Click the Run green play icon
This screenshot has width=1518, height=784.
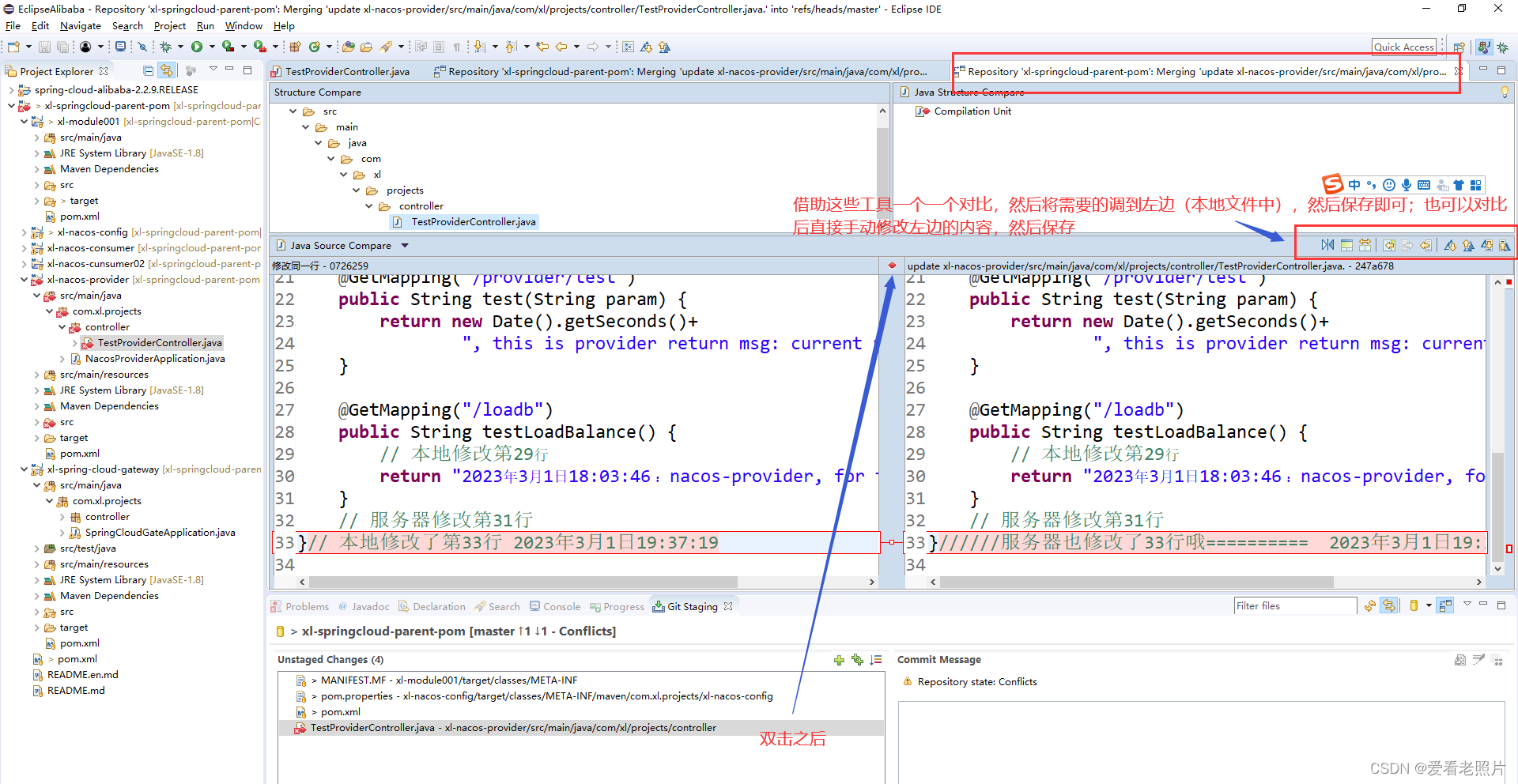click(x=197, y=47)
